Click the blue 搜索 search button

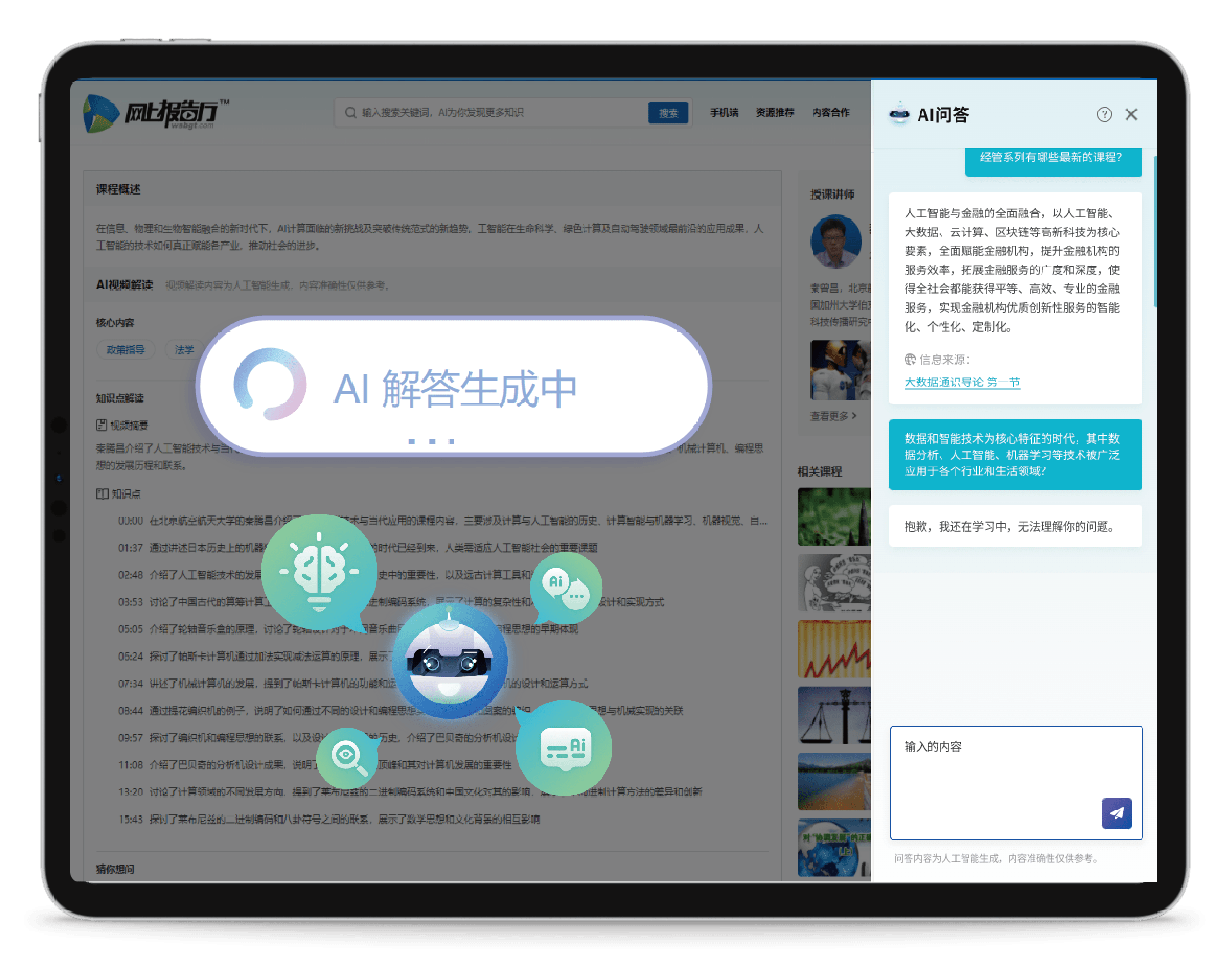pos(668,113)
